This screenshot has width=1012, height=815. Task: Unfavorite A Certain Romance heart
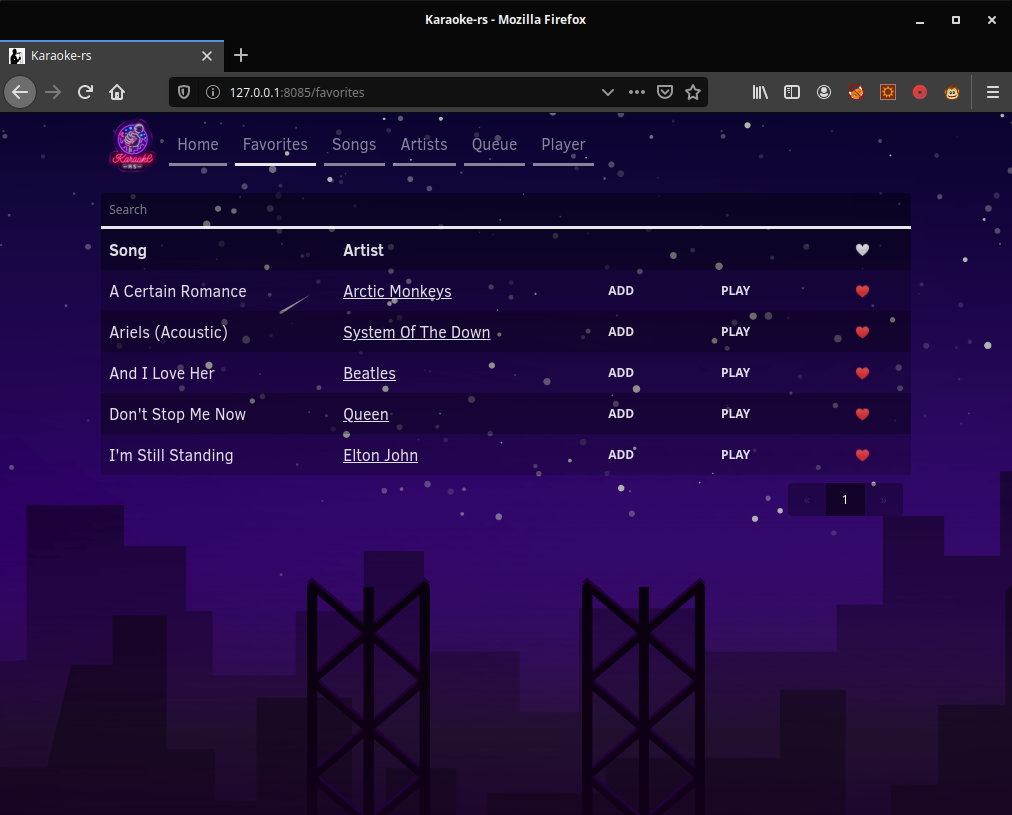tap(862, 292)
